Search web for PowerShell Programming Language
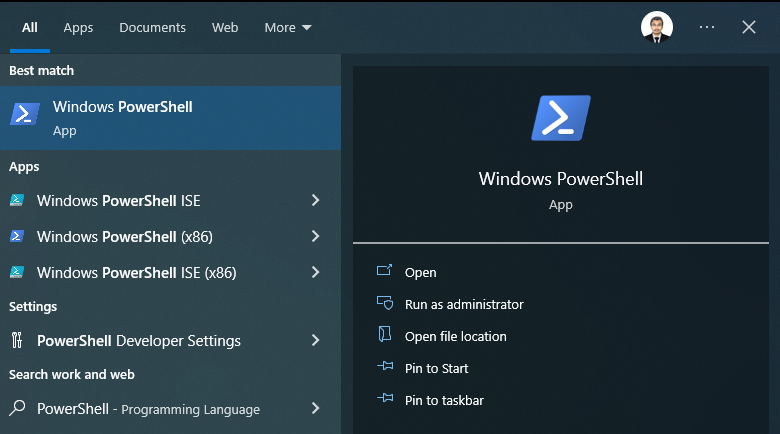 click(x=148, y=409)
